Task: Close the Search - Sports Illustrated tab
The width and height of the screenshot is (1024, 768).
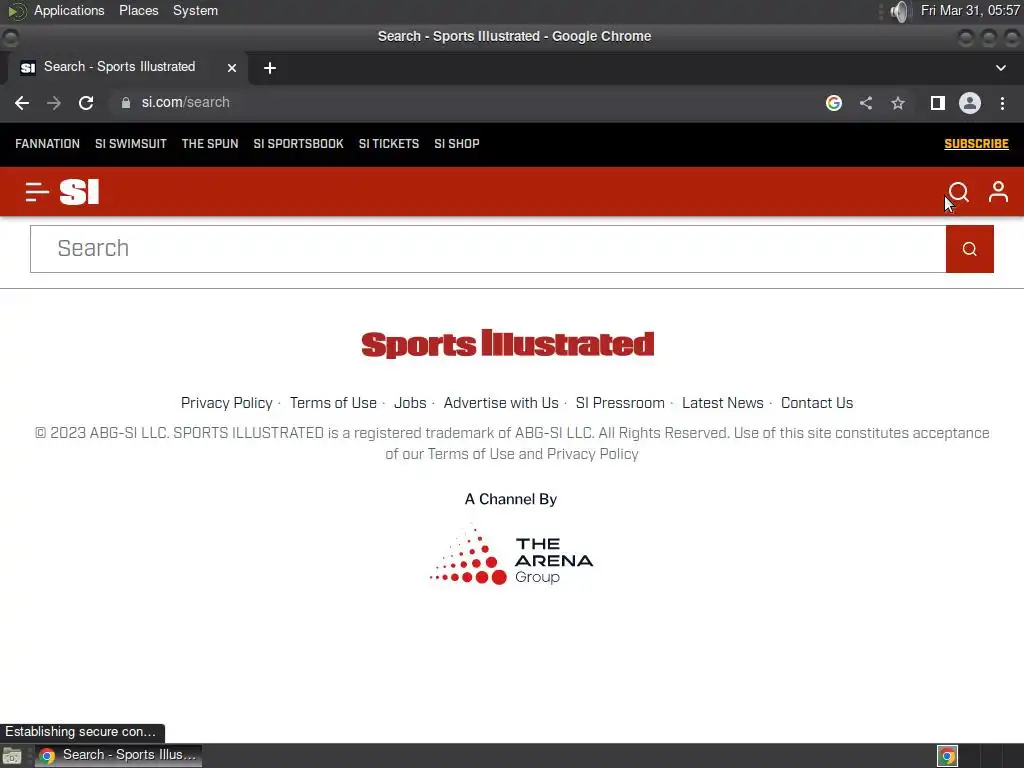Action: (232, 68)
